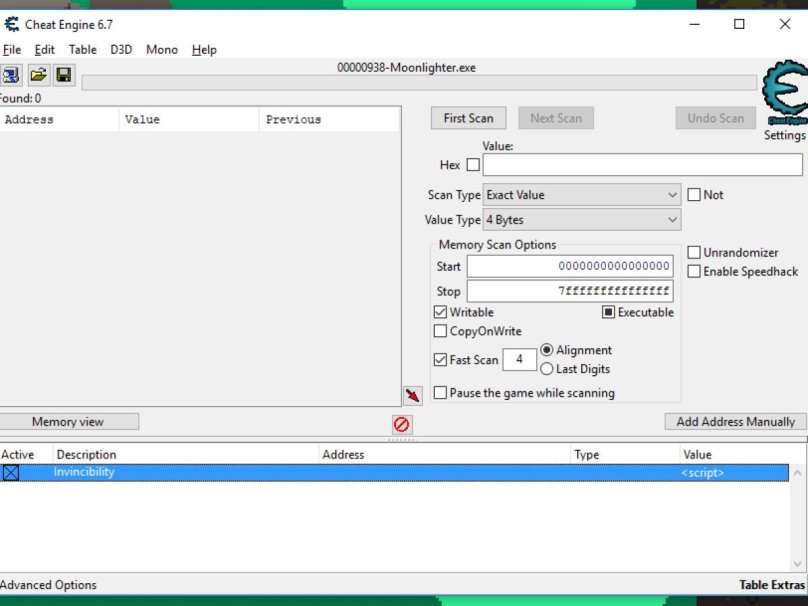808x606 pixels.
Task: Expand the Value Type dropdown
Action: point(582,220)
